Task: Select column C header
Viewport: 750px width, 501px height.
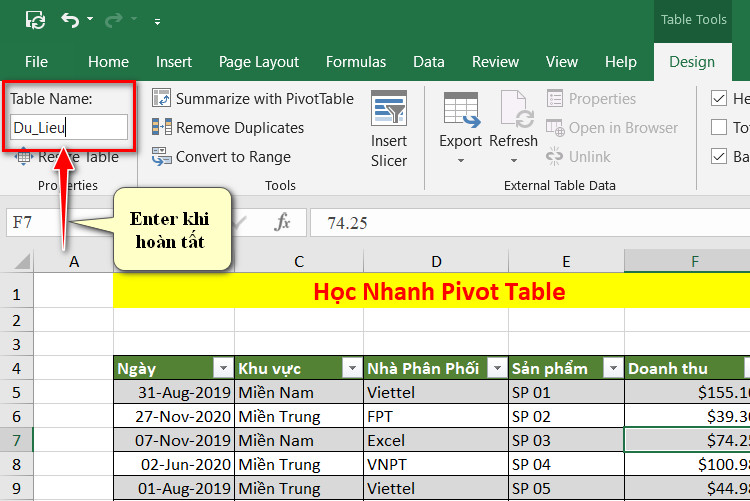Action: click(x=299, y=262)
